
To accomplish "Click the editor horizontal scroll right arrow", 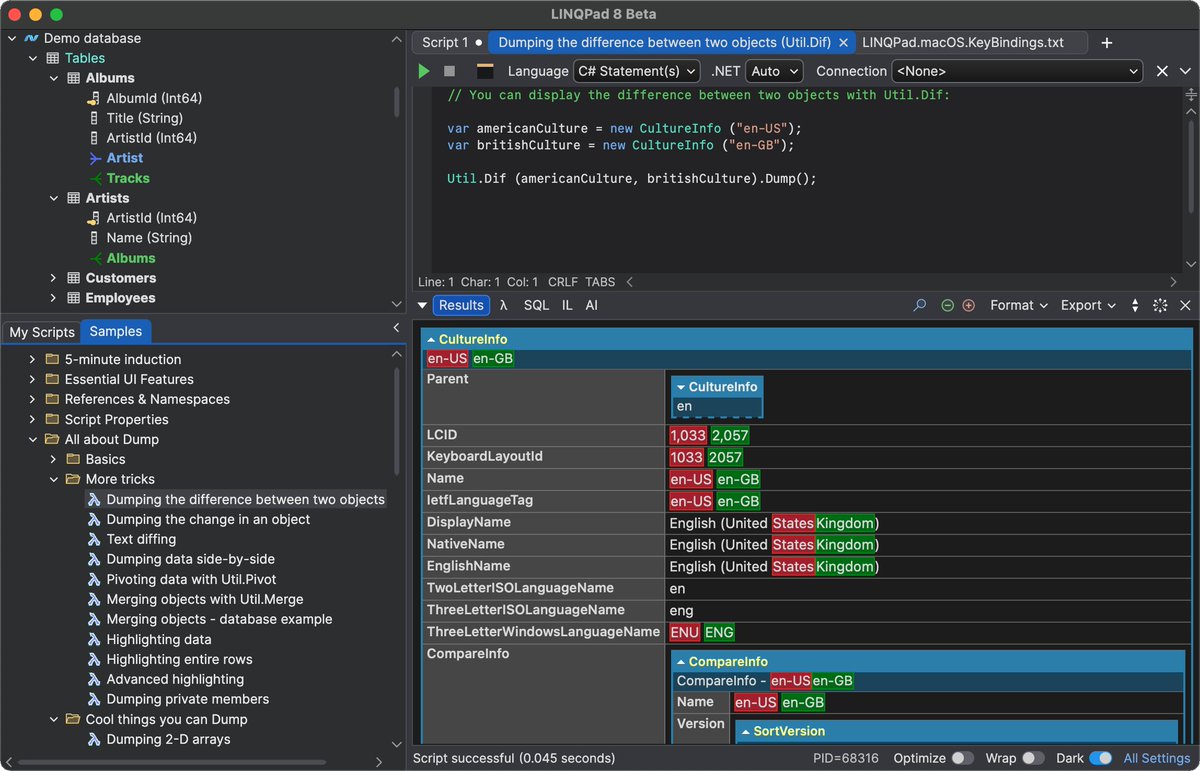I will tap(1173, 282).
